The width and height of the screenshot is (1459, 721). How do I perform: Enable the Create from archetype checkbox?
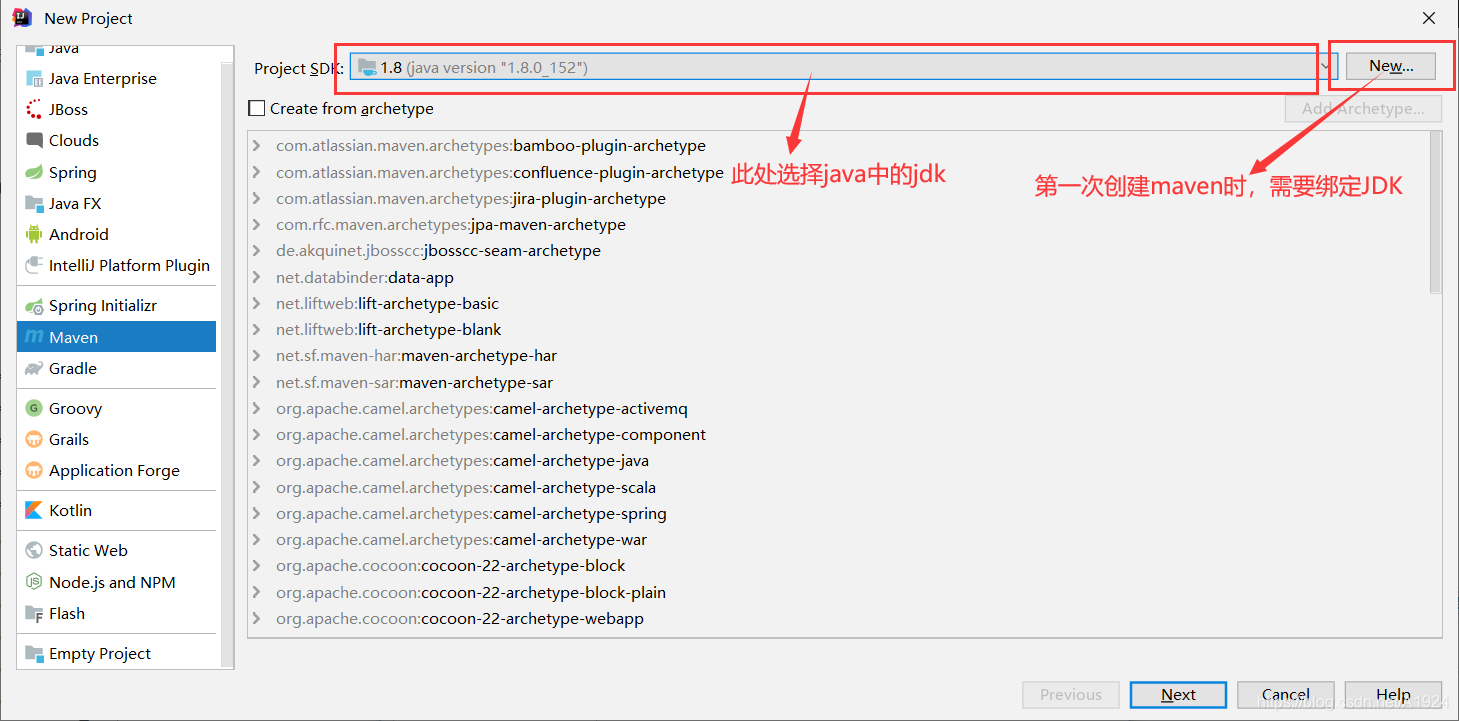[257, 108]
